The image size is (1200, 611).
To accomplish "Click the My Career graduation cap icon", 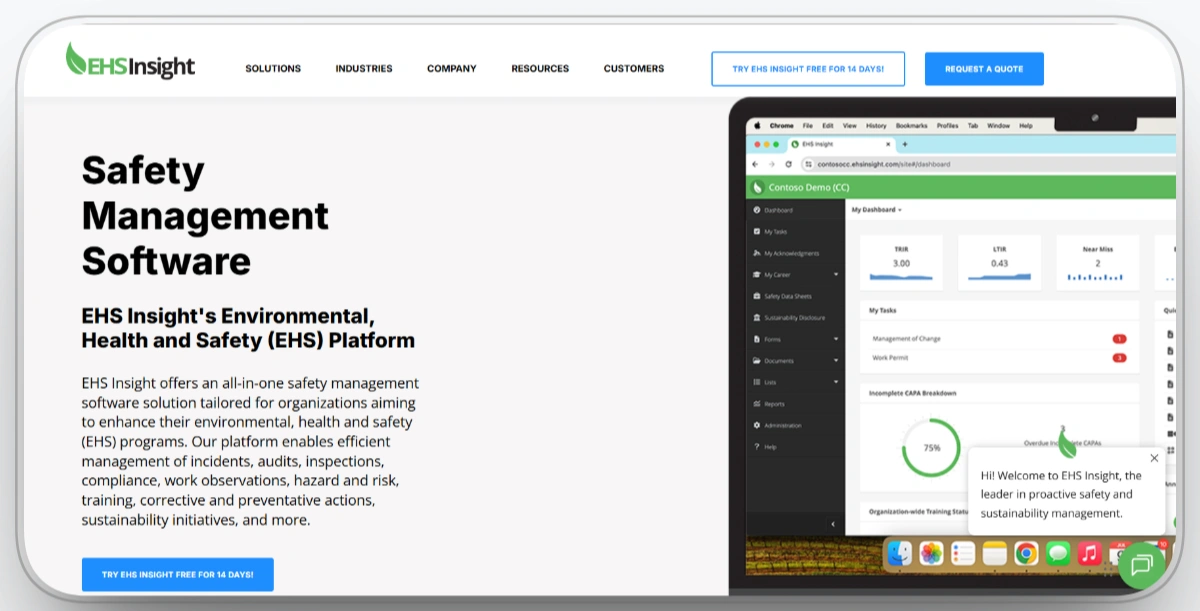I will (x=756, y=274).
